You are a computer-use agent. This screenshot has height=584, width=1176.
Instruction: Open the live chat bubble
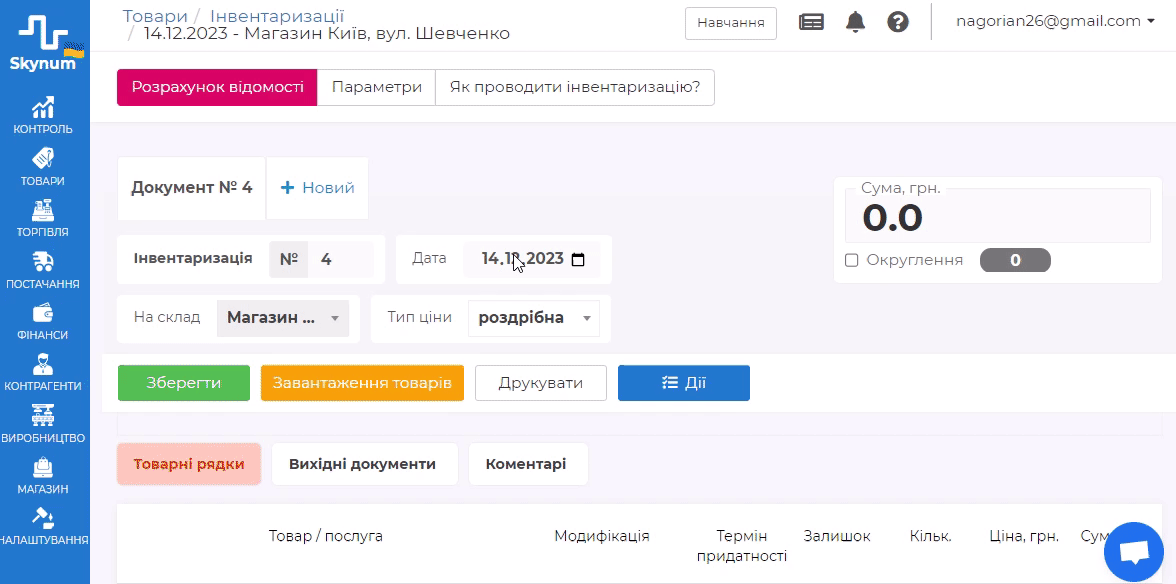pos(1133,551)
